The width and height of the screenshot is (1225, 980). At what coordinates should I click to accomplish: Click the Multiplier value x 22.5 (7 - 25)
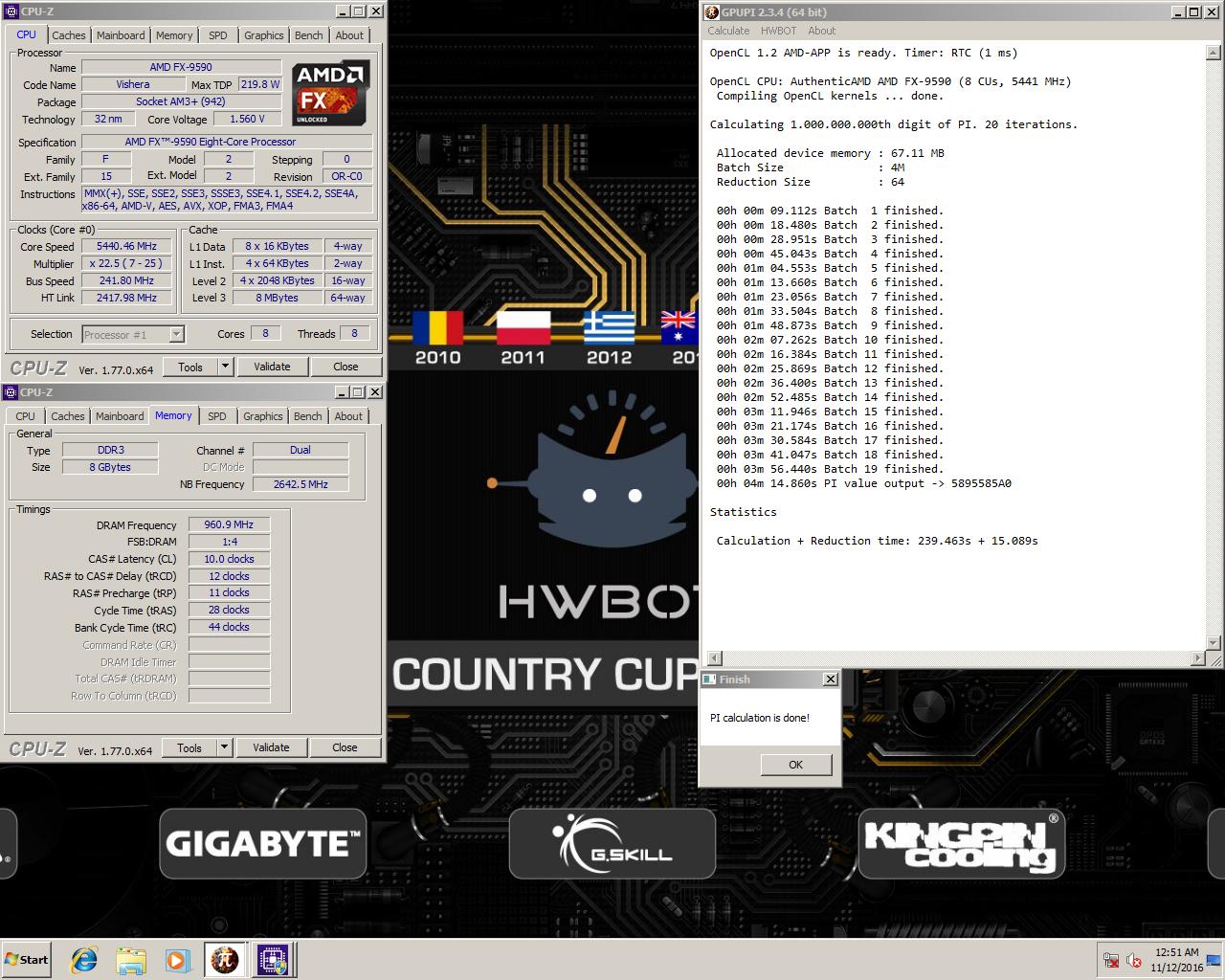click(126, 264)
